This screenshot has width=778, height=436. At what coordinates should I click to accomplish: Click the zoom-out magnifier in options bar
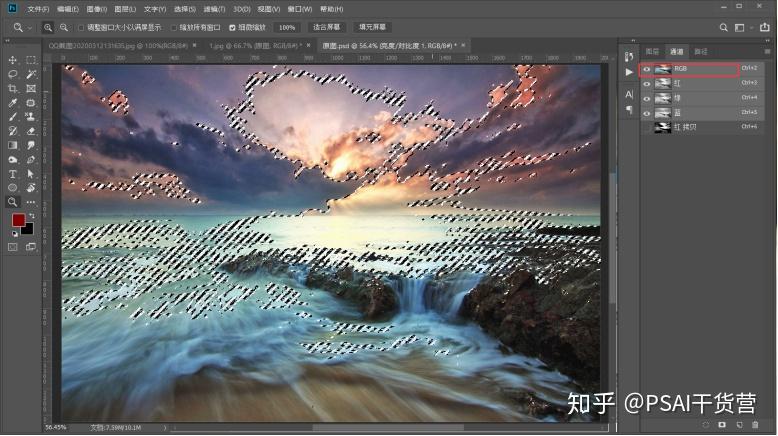(x=64, y=28)
